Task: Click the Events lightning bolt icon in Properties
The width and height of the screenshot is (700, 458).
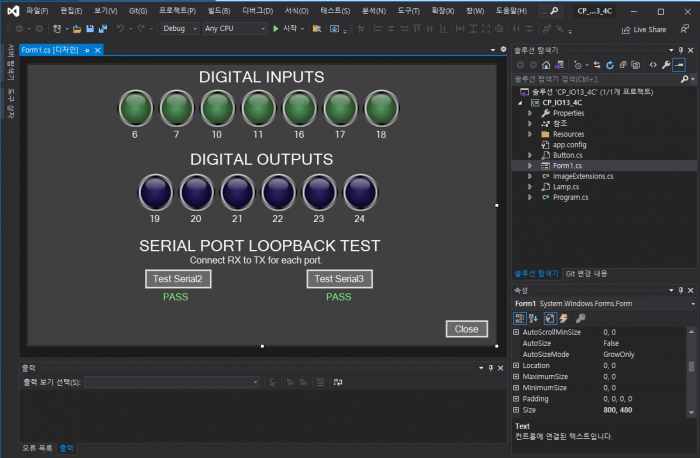Action: [565, 318]
